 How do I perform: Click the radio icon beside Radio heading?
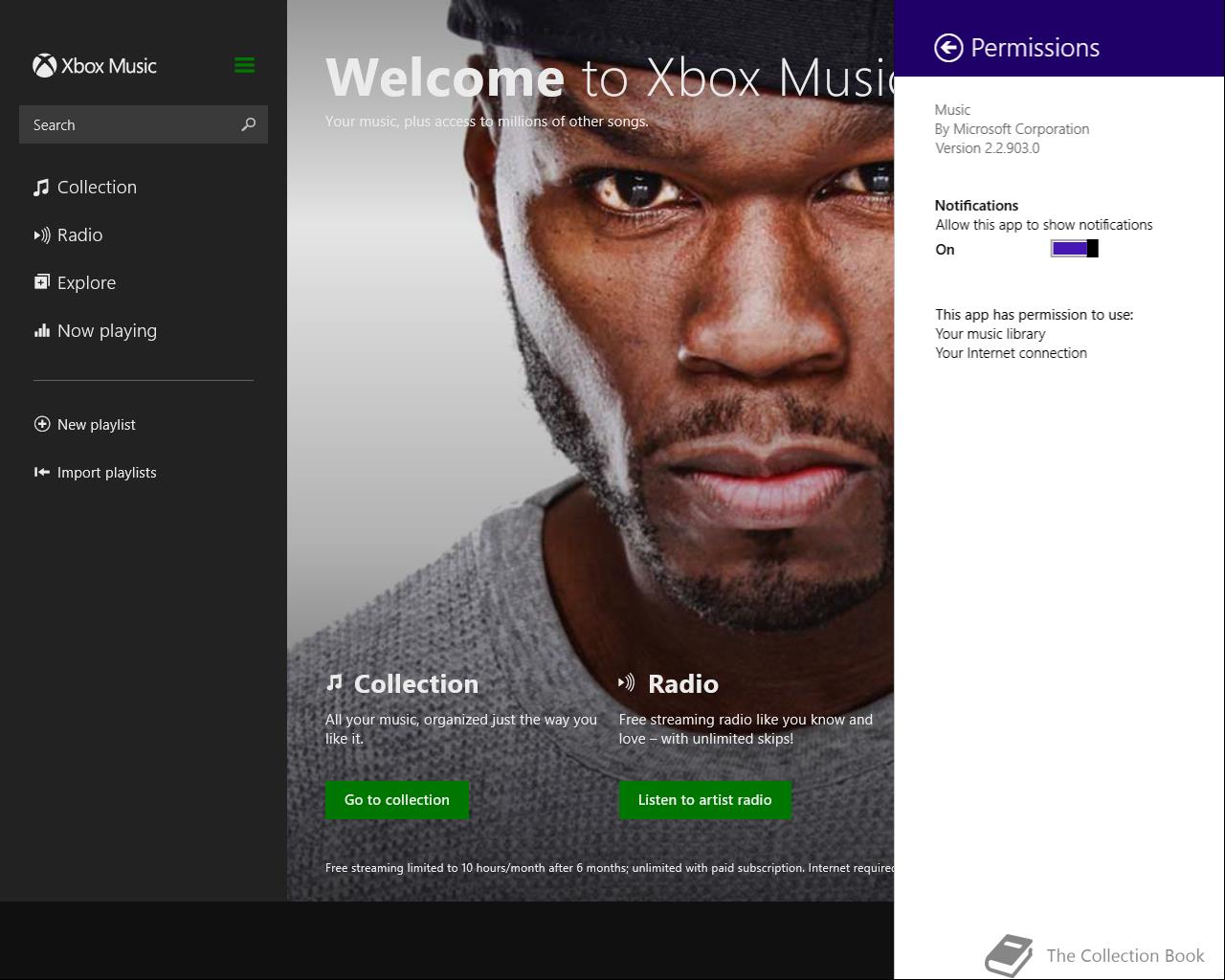tap(627, 682)
